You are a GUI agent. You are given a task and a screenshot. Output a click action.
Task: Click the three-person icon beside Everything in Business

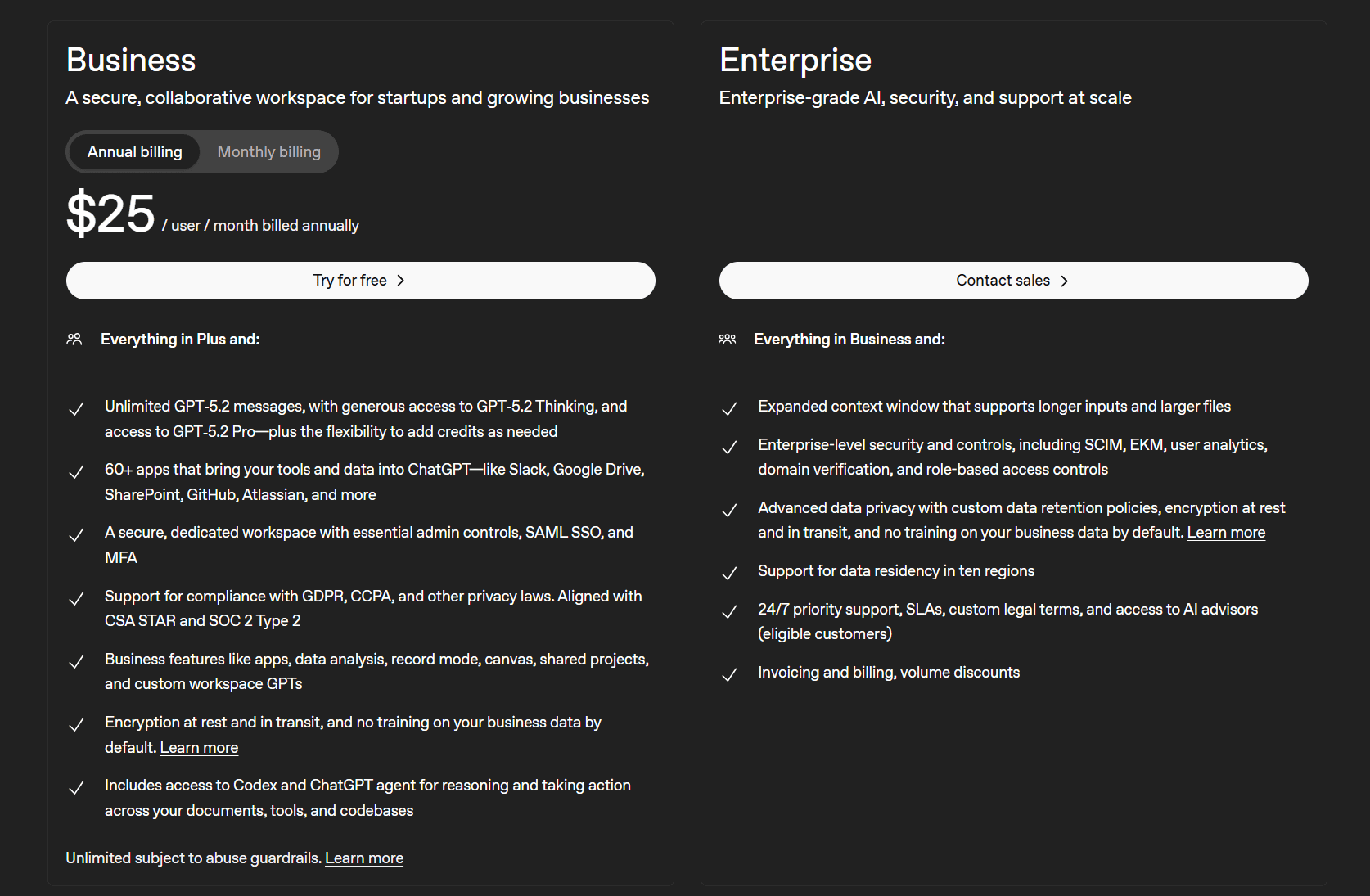pos(728,339)
